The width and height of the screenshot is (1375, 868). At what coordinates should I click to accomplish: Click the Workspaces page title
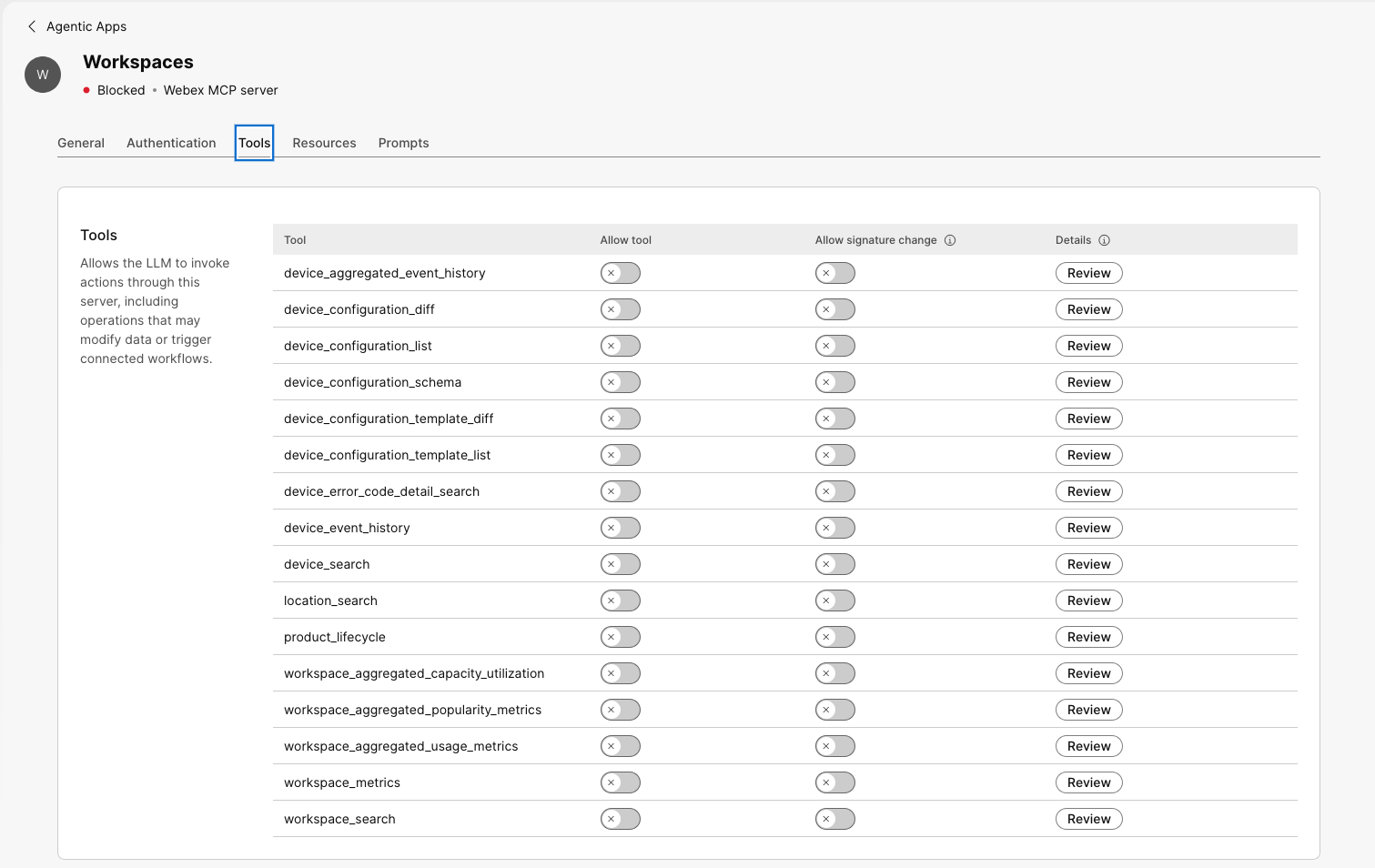click(138, 62)
